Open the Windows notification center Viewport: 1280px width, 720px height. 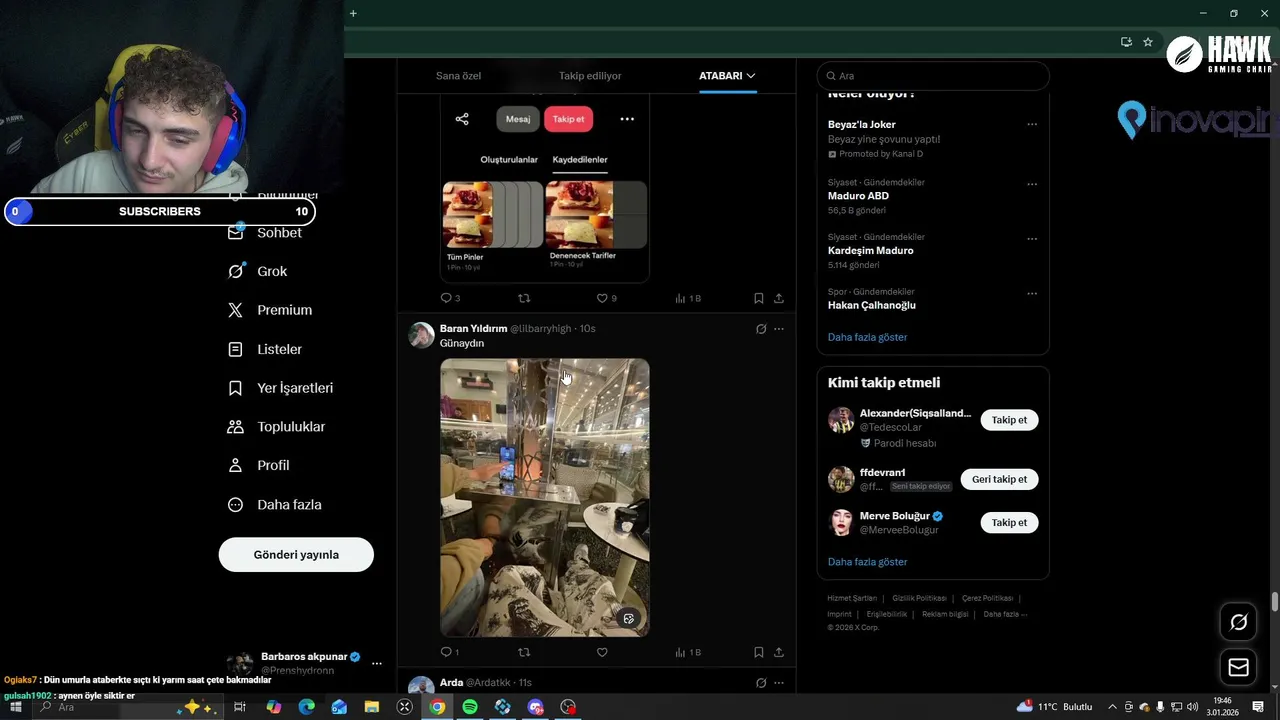coord(1258,707)
